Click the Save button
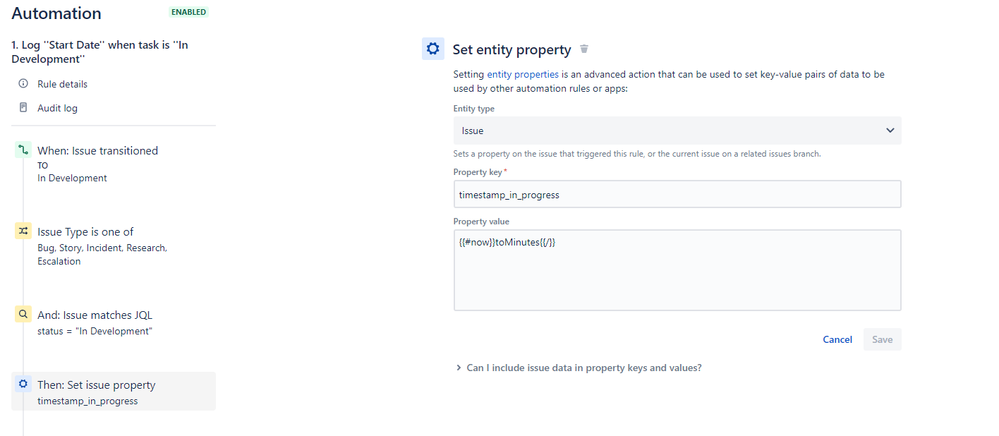 (882, 340)
